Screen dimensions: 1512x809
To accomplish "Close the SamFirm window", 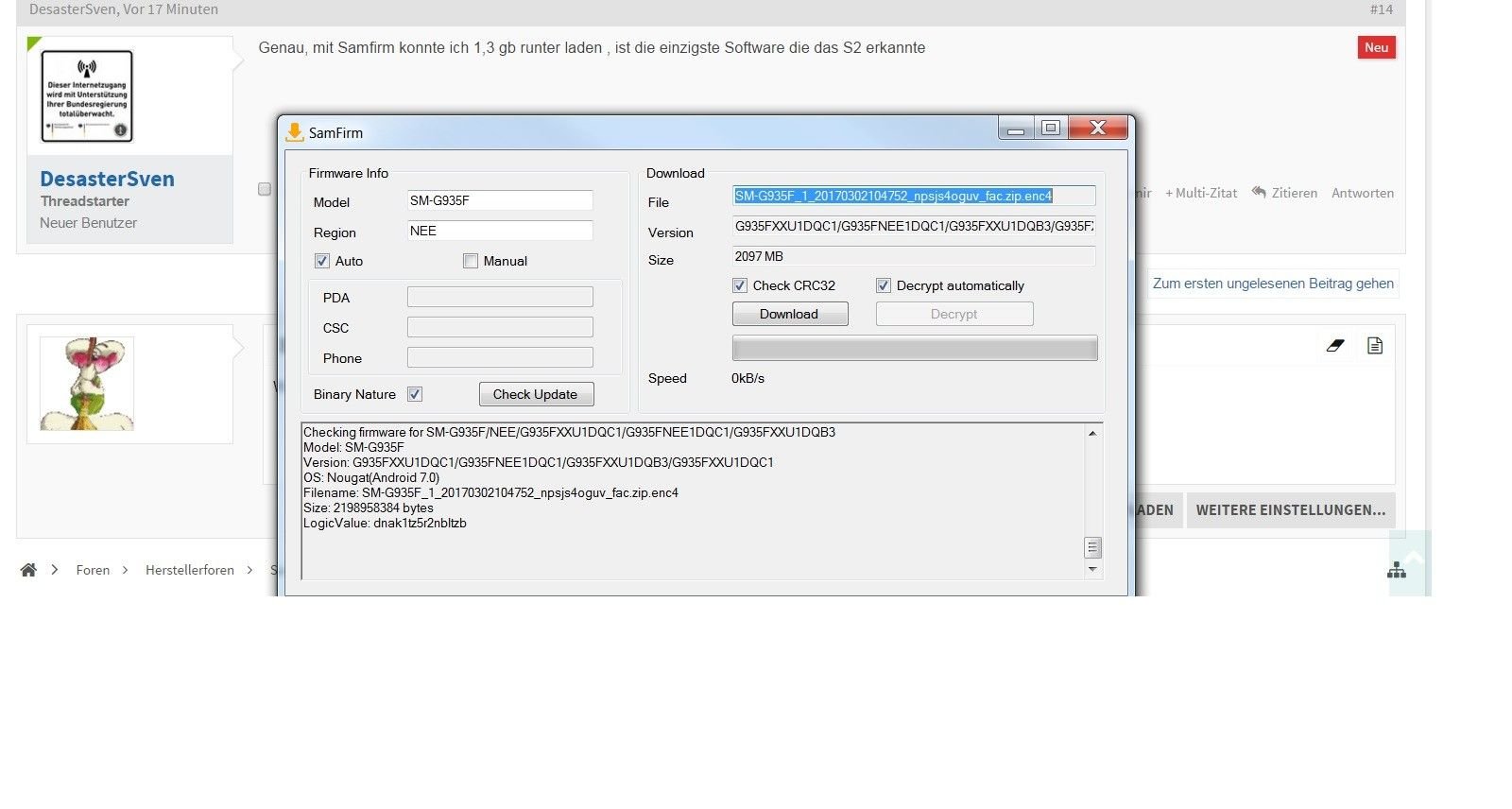I will tap(1097, 128).
